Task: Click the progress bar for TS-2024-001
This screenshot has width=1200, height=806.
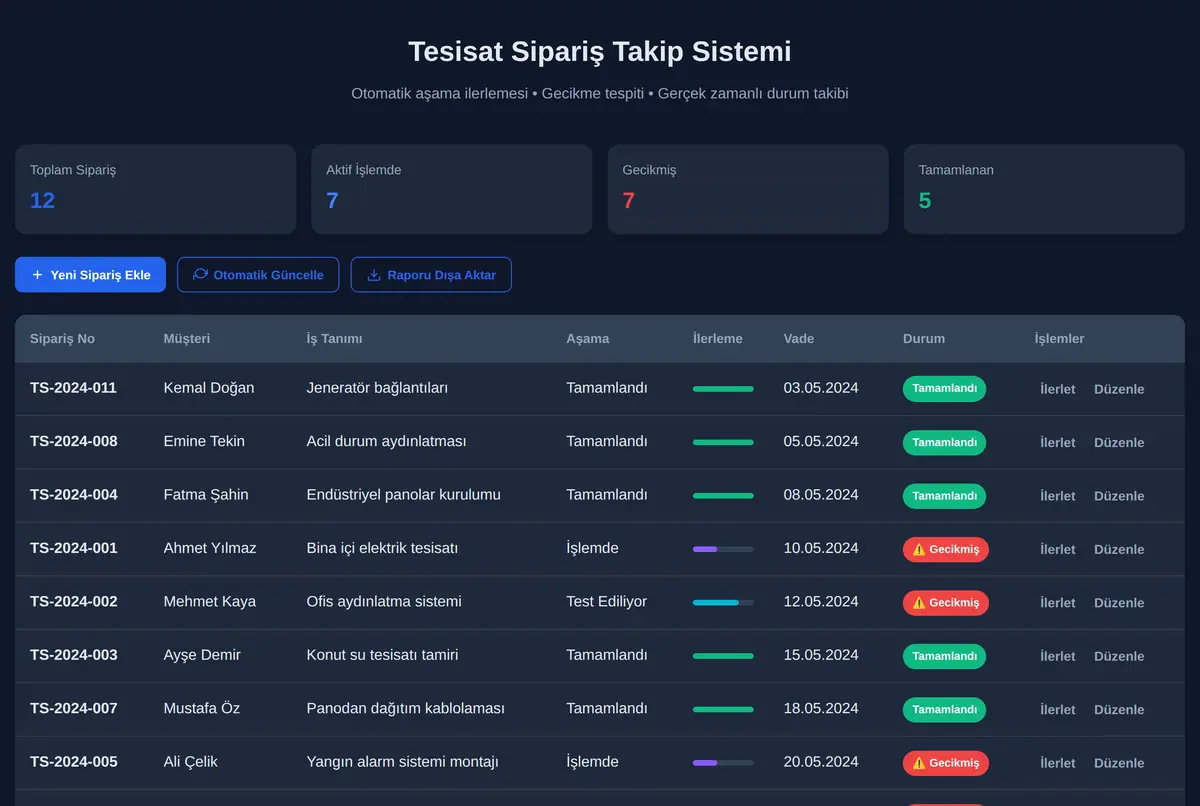Action: click(x=723, y=549)
